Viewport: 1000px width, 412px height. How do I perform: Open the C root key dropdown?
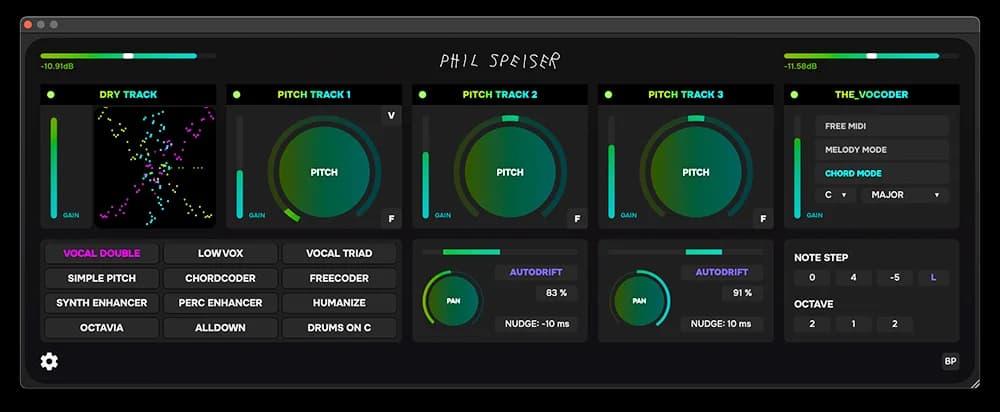pyautogui.click(x=835, y=195)
